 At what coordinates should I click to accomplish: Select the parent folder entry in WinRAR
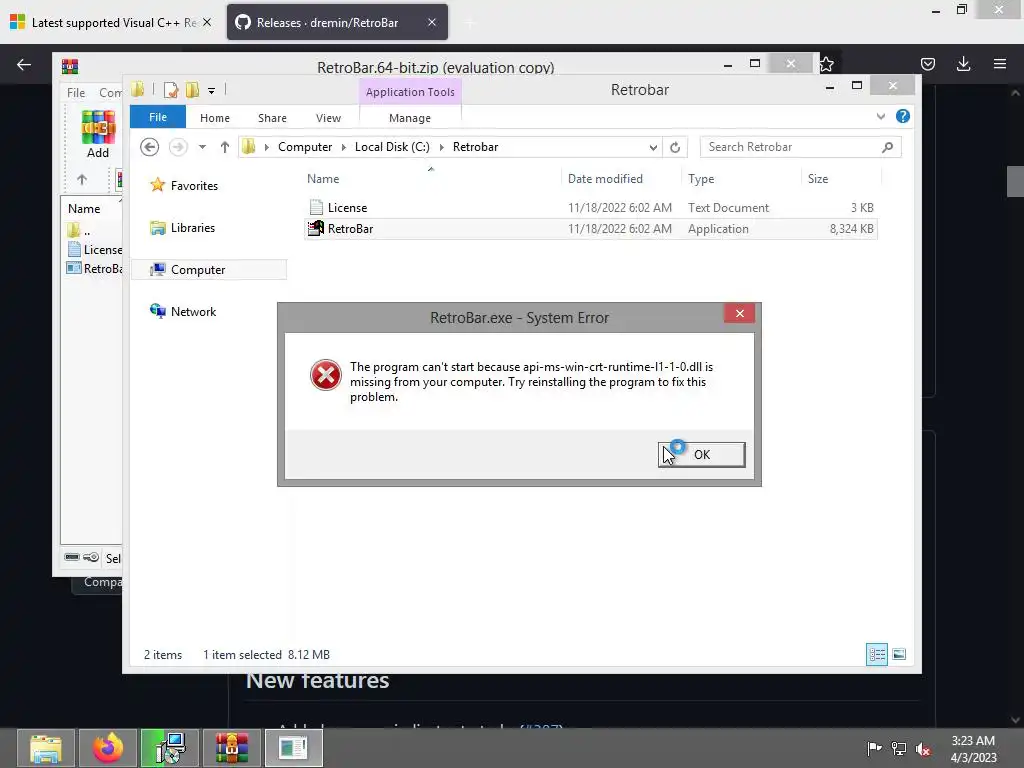(80, 231)
